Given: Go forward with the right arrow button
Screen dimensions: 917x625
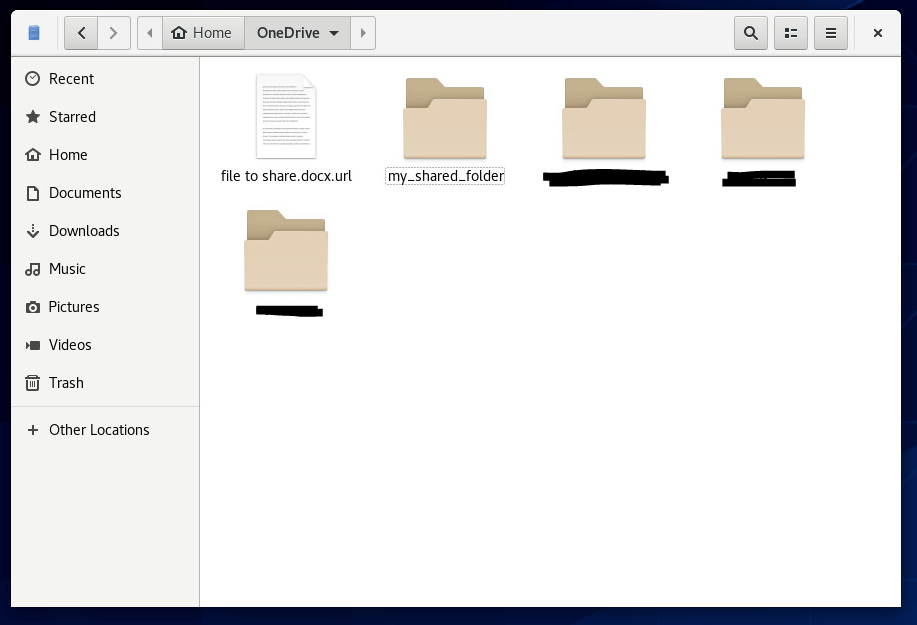Looking at the screenshot, I should coord(114,33).
